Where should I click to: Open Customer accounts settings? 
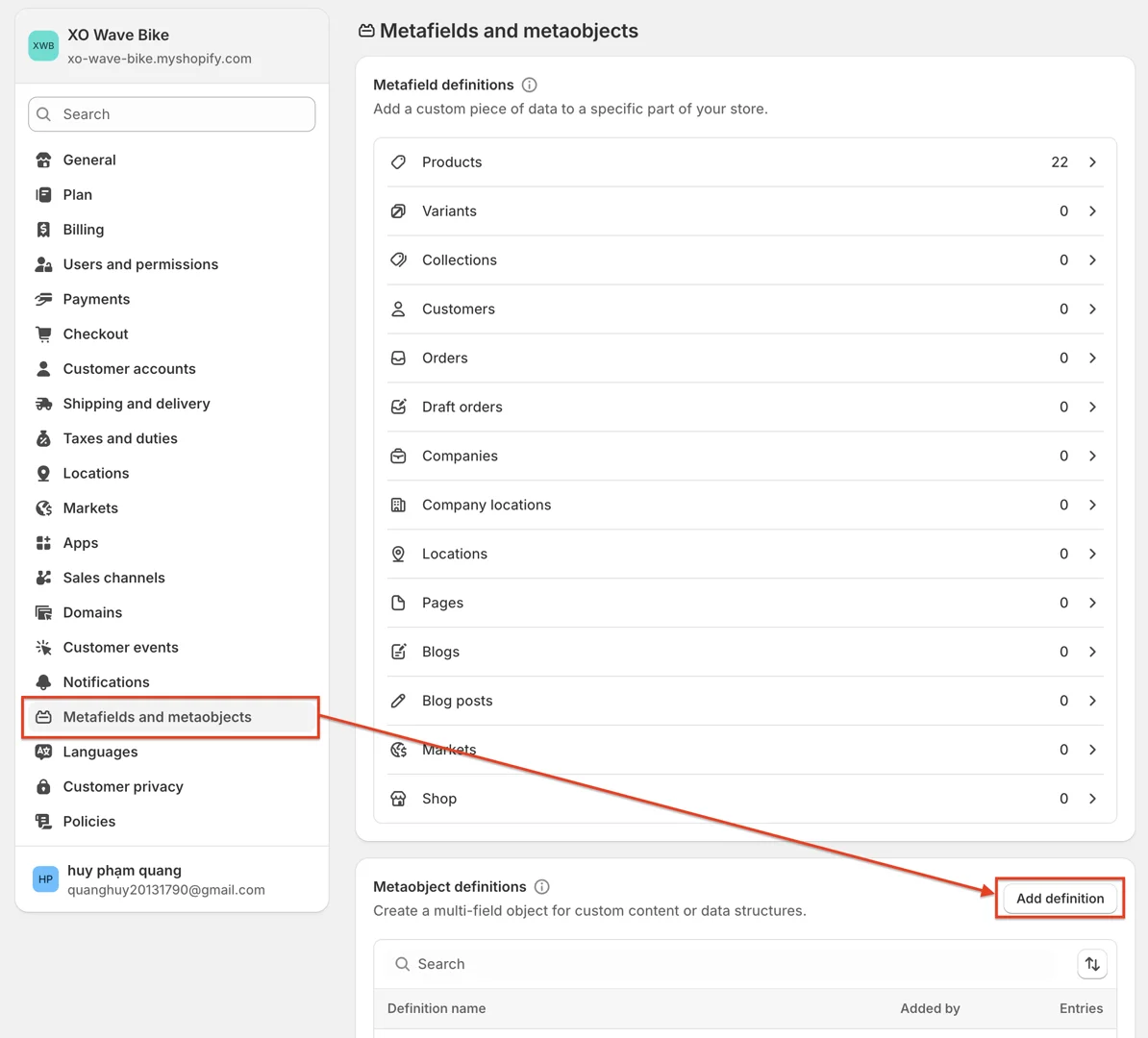click(x=171, y=369)
